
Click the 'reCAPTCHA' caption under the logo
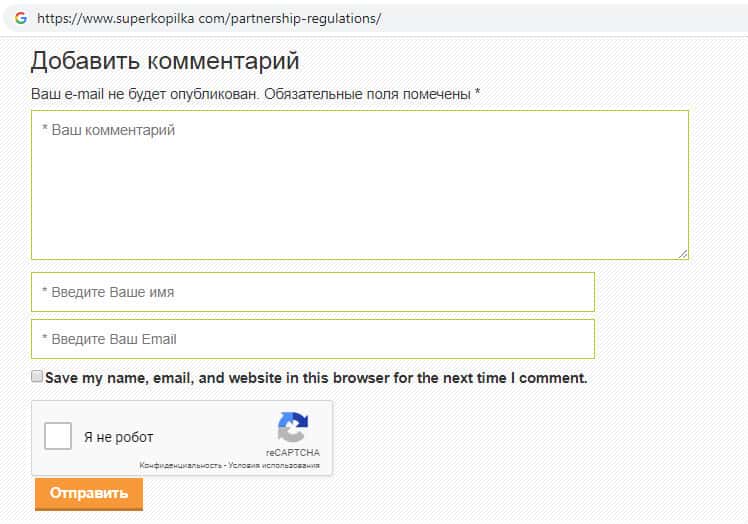coord(293,453)
